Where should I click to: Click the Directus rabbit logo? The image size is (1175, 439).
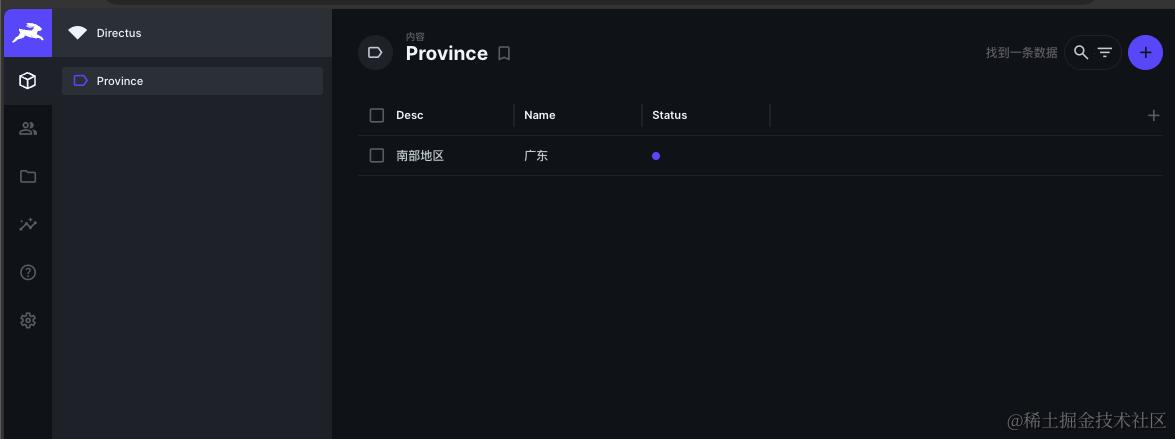click(x=28, y=33)
